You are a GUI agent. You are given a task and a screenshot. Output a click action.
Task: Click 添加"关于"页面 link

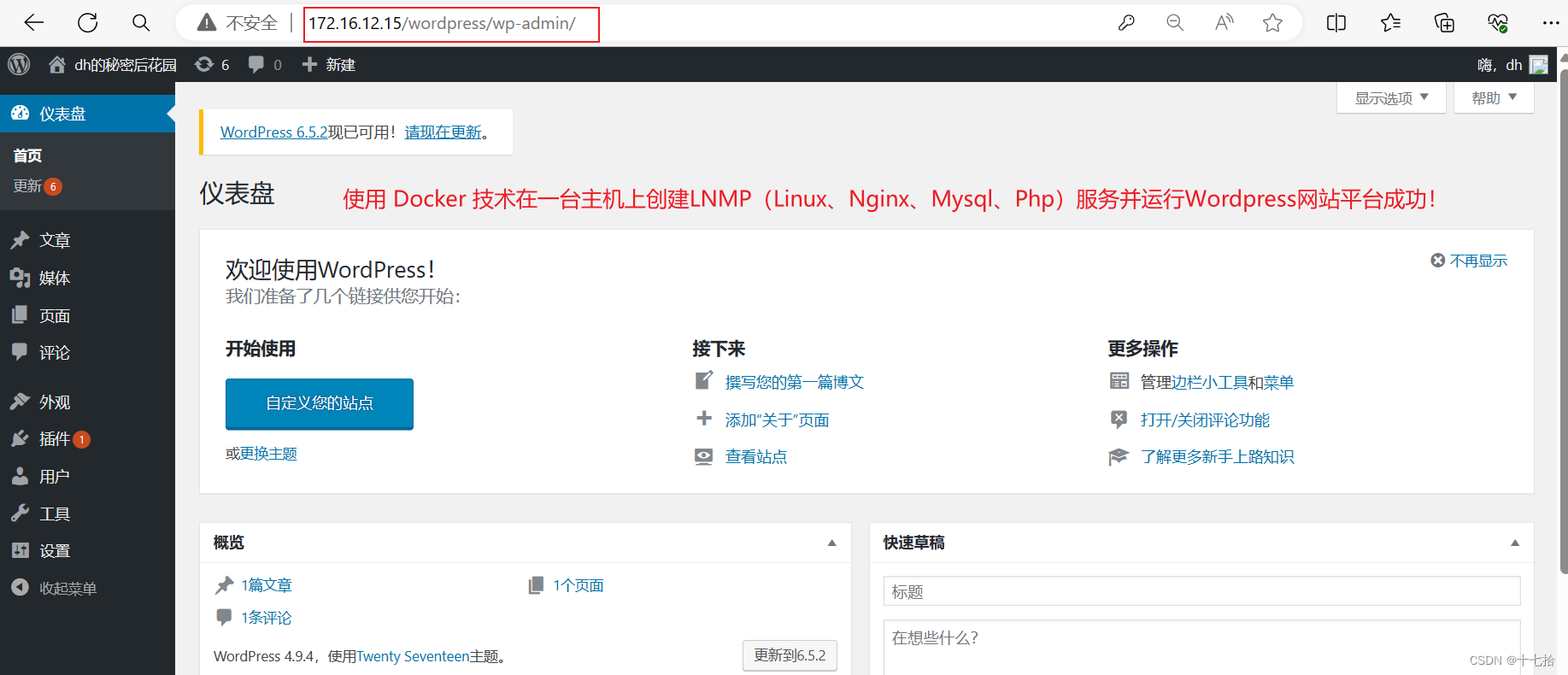778,420
